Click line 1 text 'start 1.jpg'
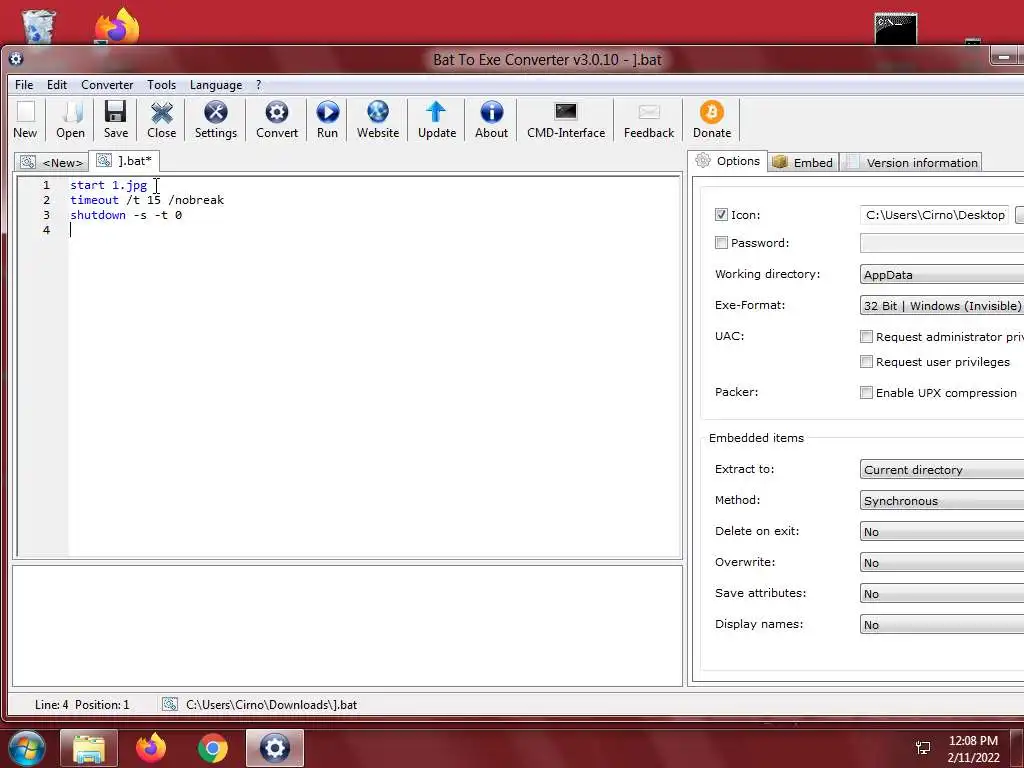This screenshot has height=768, width=1024. click(x=108, y=185)
